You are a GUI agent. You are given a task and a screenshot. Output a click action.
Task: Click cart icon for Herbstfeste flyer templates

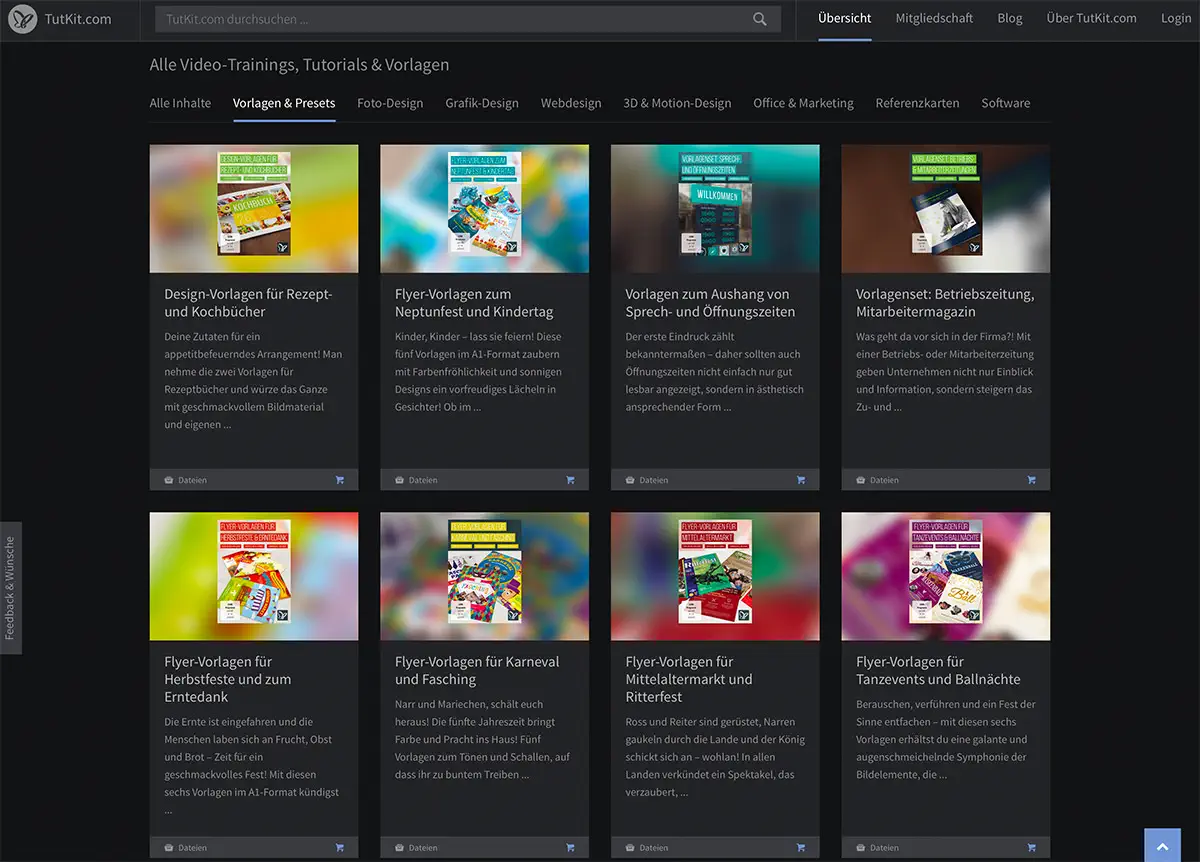pyautogui.click(x=340, y=848)
